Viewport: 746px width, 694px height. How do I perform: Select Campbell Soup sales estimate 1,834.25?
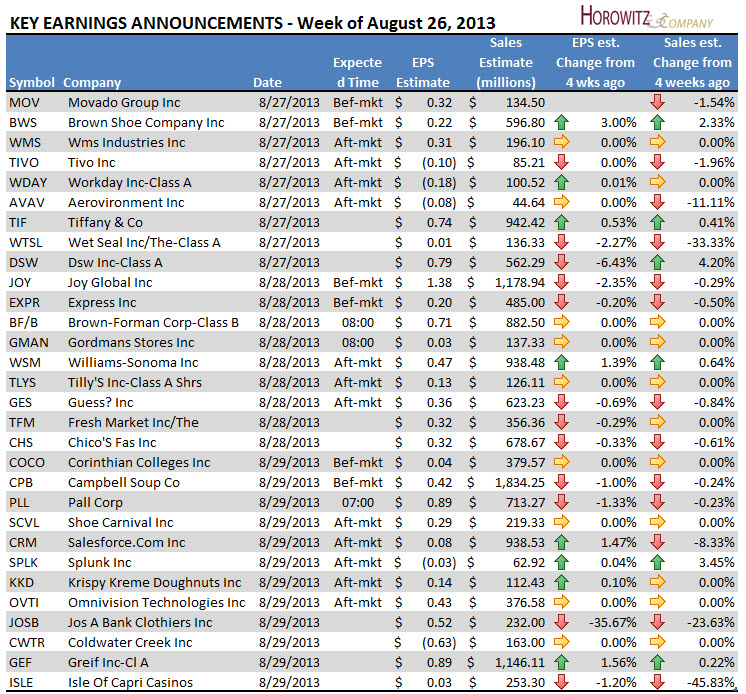tap(520, 482)
